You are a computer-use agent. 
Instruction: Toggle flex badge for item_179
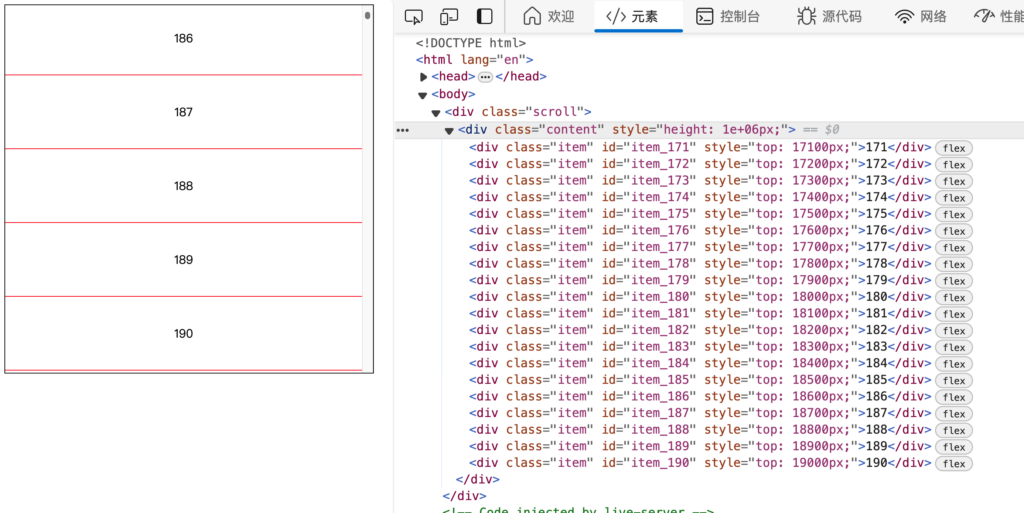point(953,281)
